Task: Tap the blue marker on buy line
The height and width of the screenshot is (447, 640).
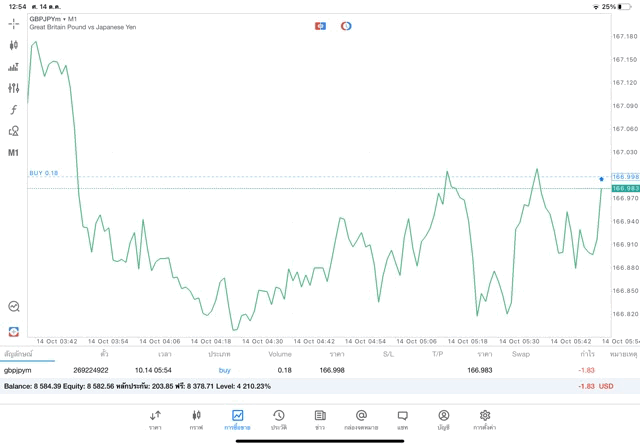Action: [x=601, y=179]
